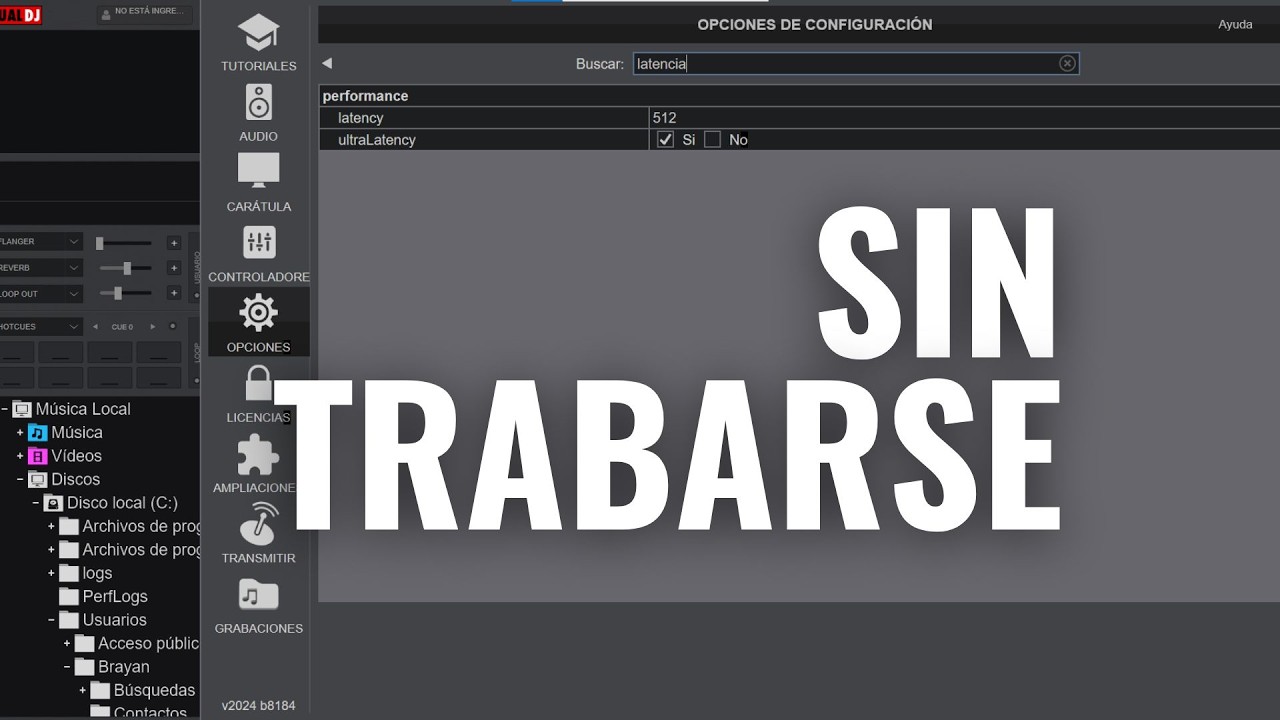Click the user login icon 'No está ingre...'
1280x720 pixels.
point(145,13)
